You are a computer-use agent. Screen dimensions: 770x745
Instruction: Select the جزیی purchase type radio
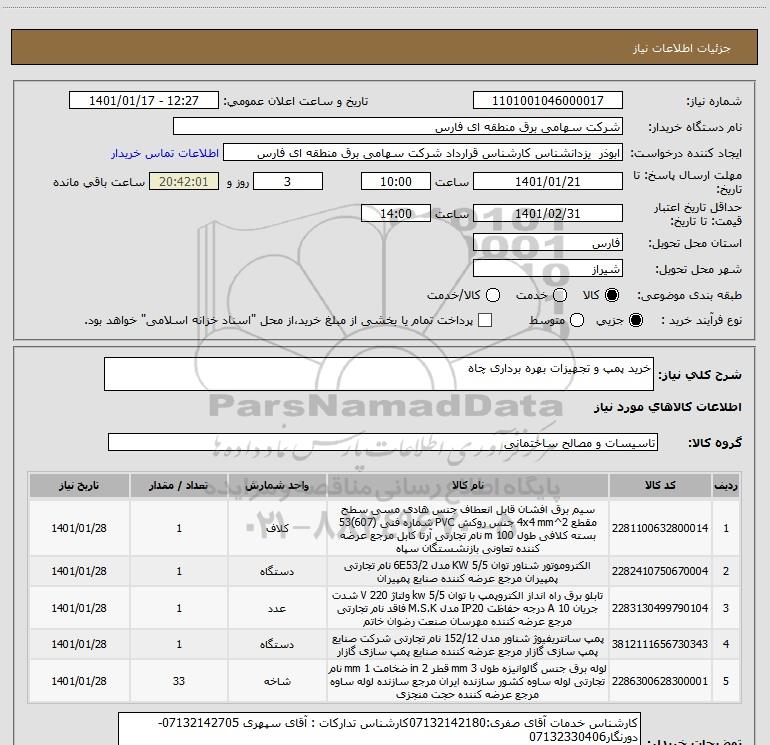pyautogui.click(x=635, y=321)
